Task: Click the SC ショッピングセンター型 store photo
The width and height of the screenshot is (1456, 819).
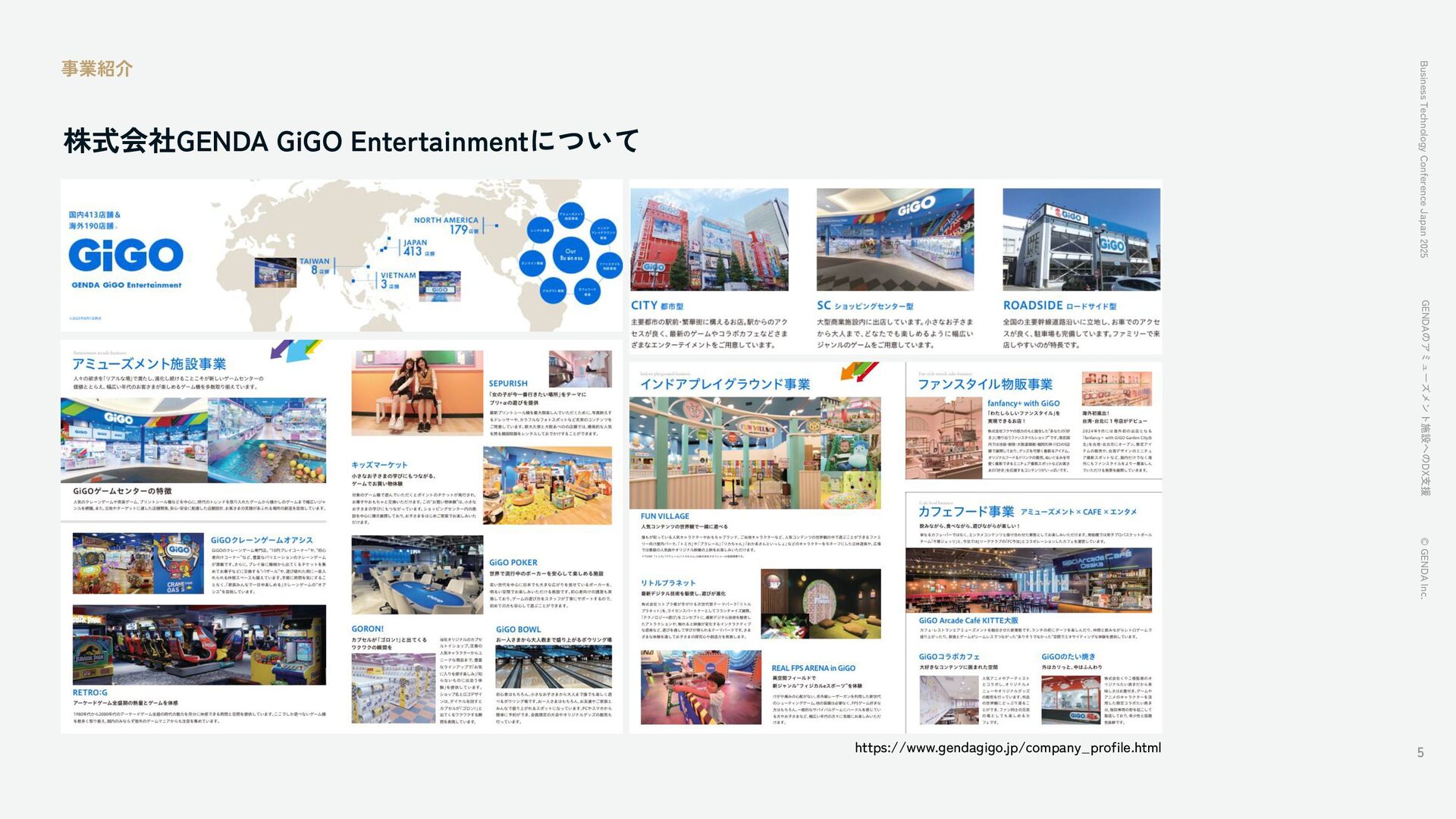Action: pyautogui.click(x=895, y=240)
